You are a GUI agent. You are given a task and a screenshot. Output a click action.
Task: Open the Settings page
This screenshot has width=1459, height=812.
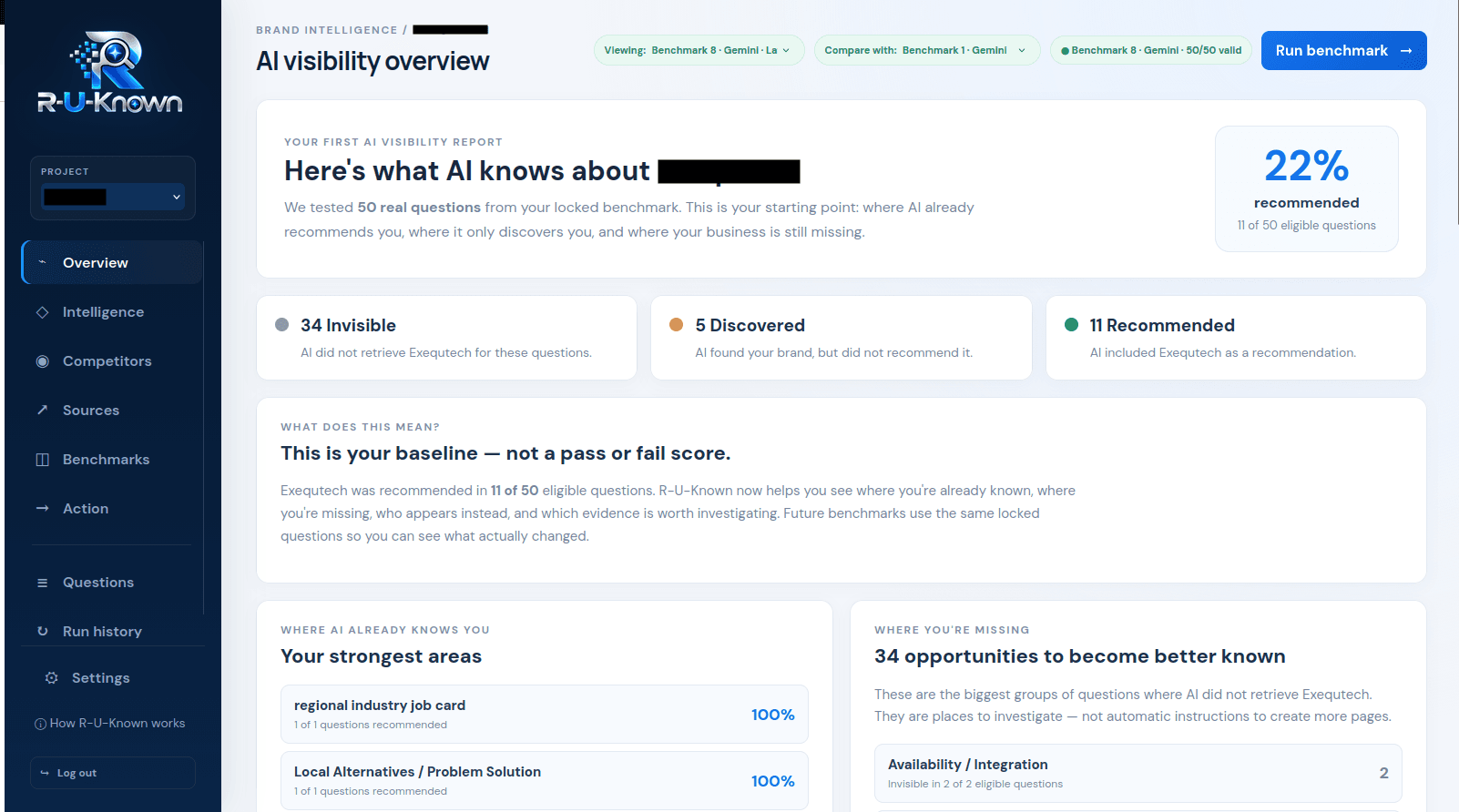pos(112,678)
